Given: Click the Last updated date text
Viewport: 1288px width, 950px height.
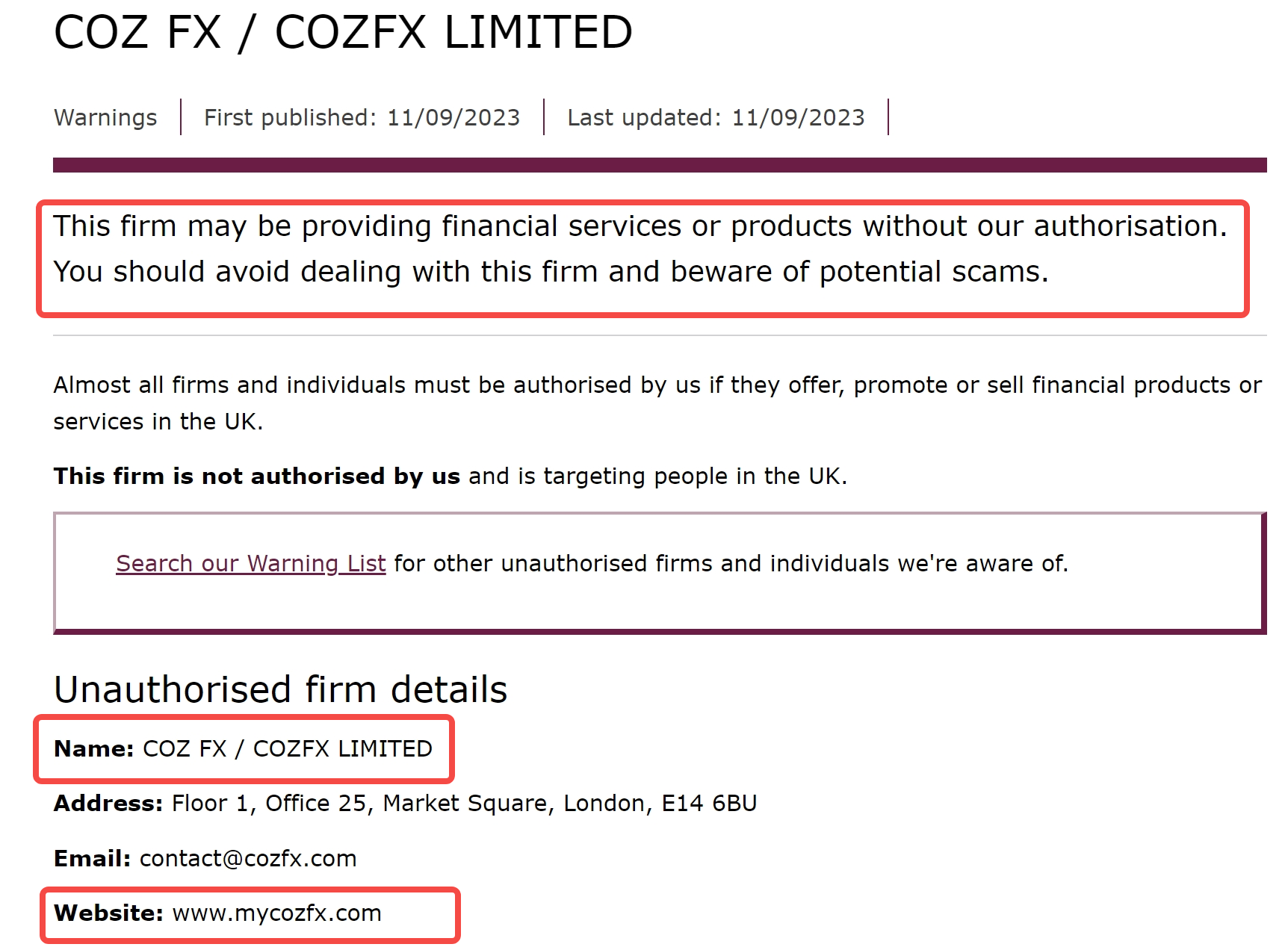Looking at the screenshot, I should [716, 117].
